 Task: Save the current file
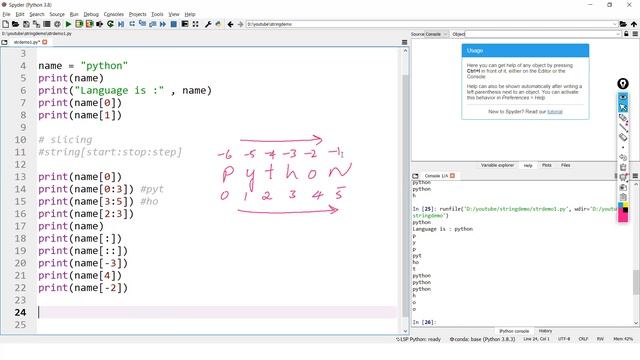26,24
